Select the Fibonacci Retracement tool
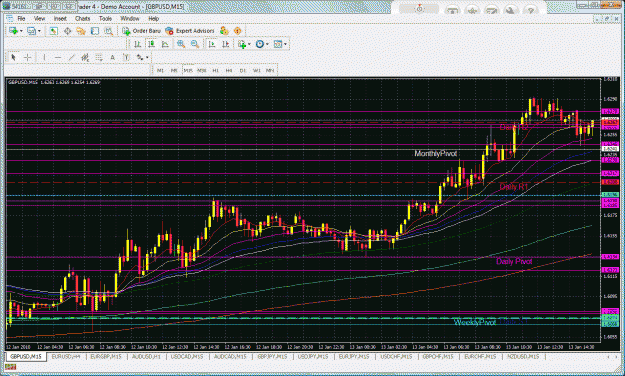 tap(98, 57)
